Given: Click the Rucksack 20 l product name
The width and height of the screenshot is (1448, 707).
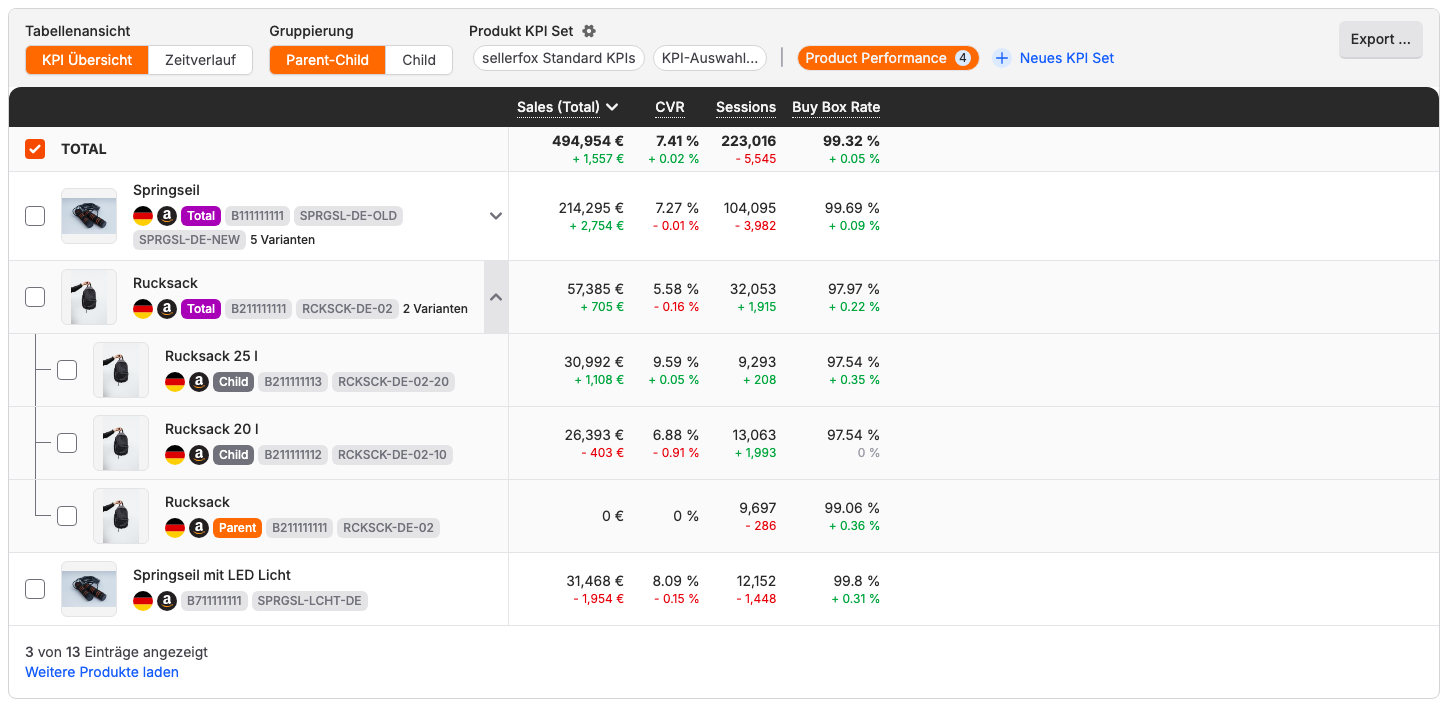Looking at the screenshot, I should (212, 429).
